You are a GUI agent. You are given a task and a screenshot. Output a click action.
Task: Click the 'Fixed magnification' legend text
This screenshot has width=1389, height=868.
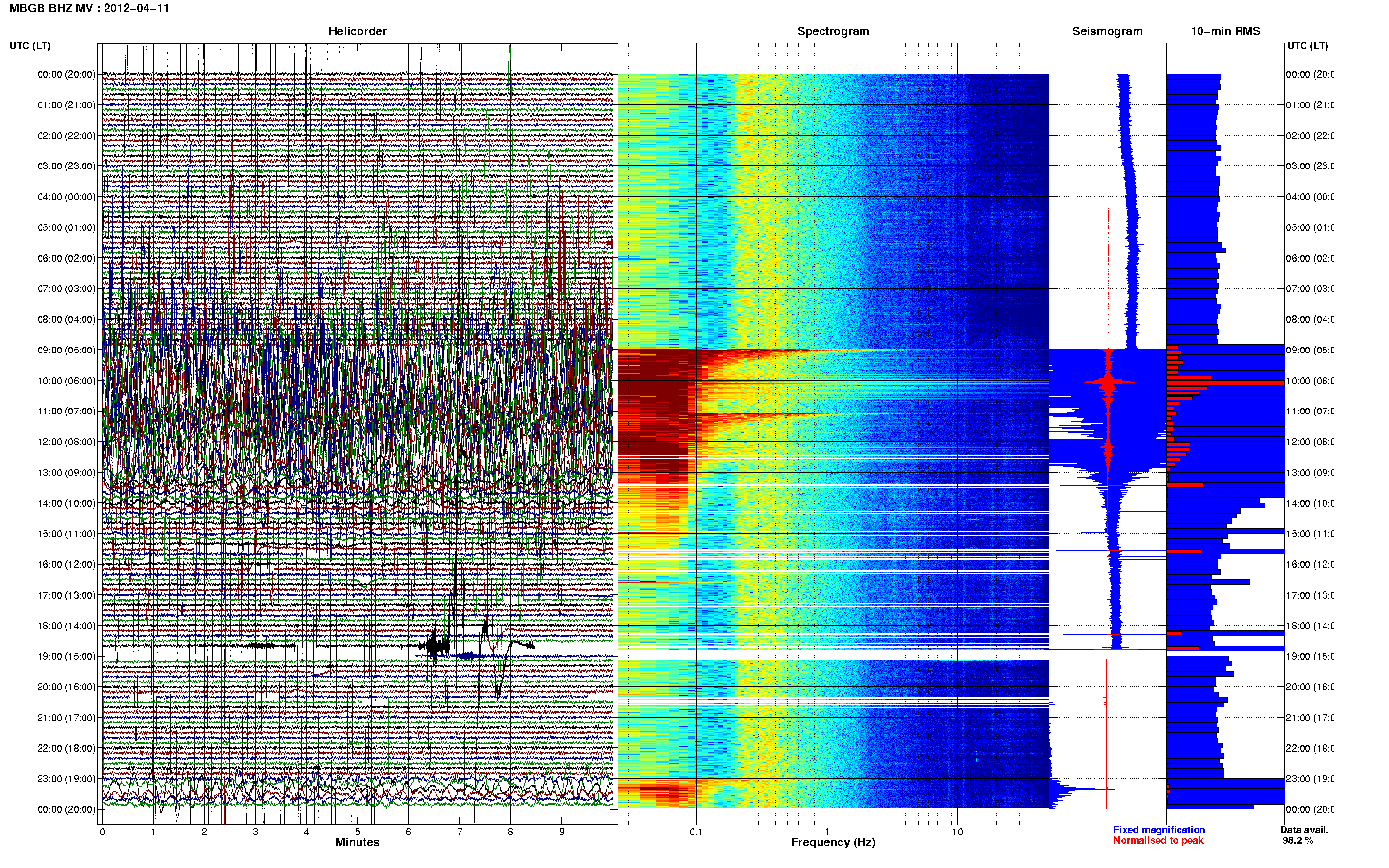(1159, 830)
